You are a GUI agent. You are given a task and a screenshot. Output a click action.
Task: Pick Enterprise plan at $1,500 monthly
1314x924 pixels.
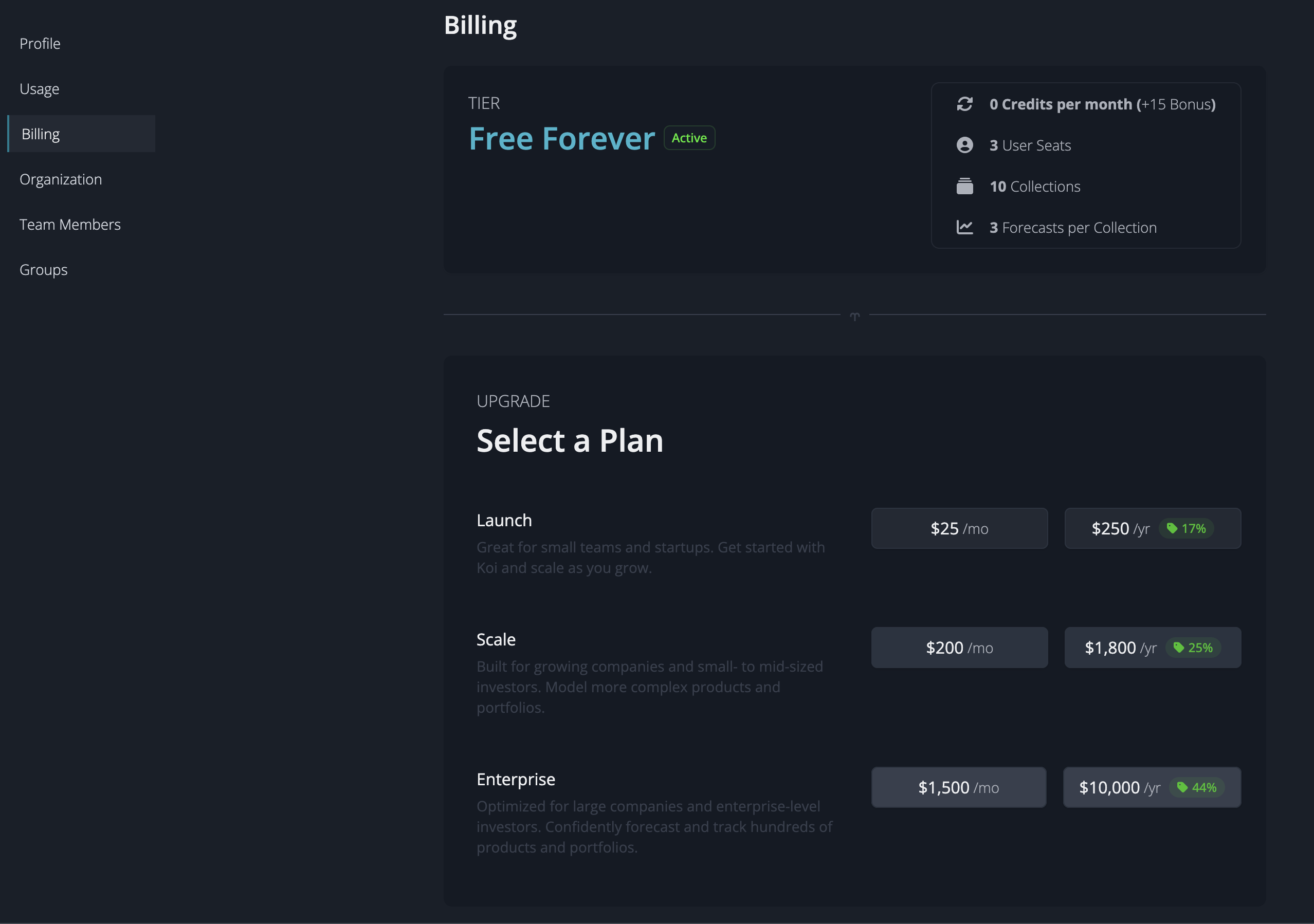pos(959,787)
